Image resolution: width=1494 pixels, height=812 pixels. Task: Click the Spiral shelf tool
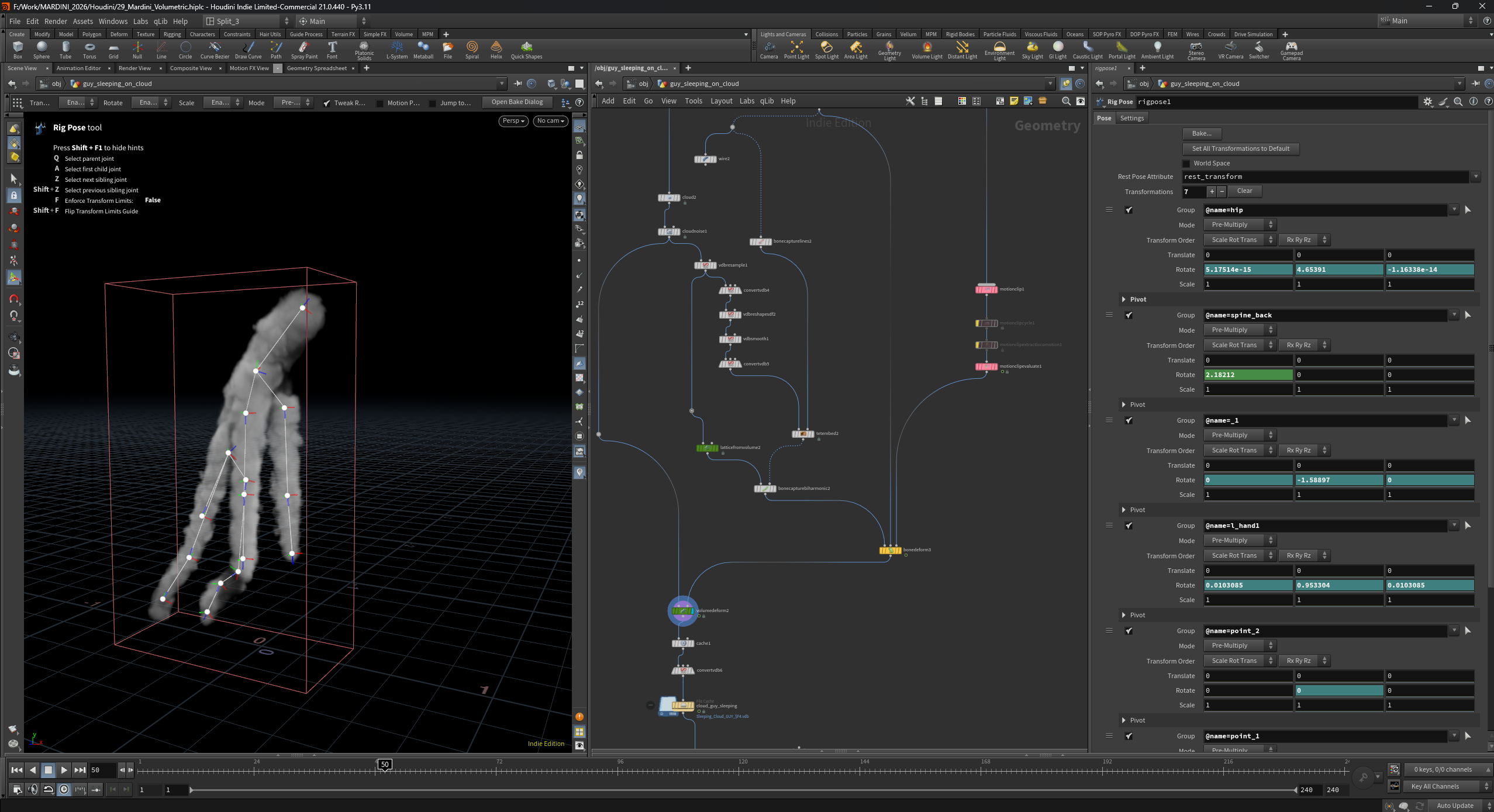click(472, 50)
